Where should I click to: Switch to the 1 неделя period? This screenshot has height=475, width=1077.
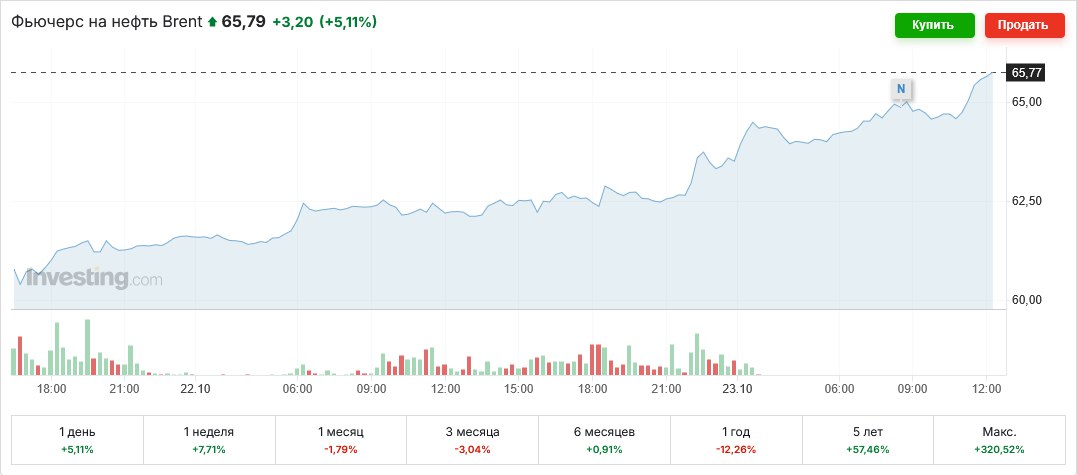tap(209, 440)
